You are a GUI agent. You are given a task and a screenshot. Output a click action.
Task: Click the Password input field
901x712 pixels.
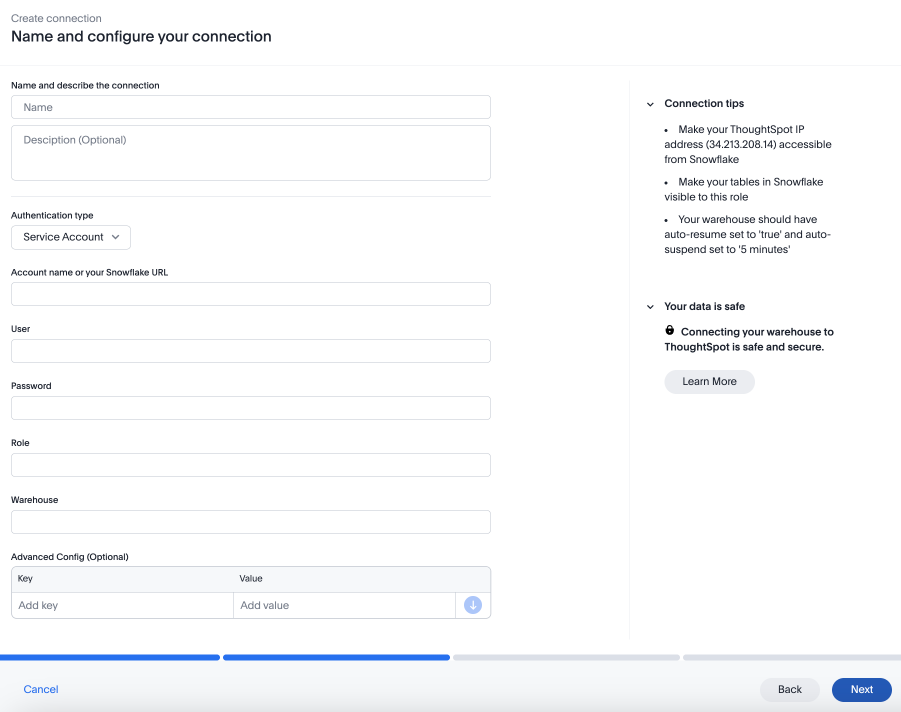[250, 407]
